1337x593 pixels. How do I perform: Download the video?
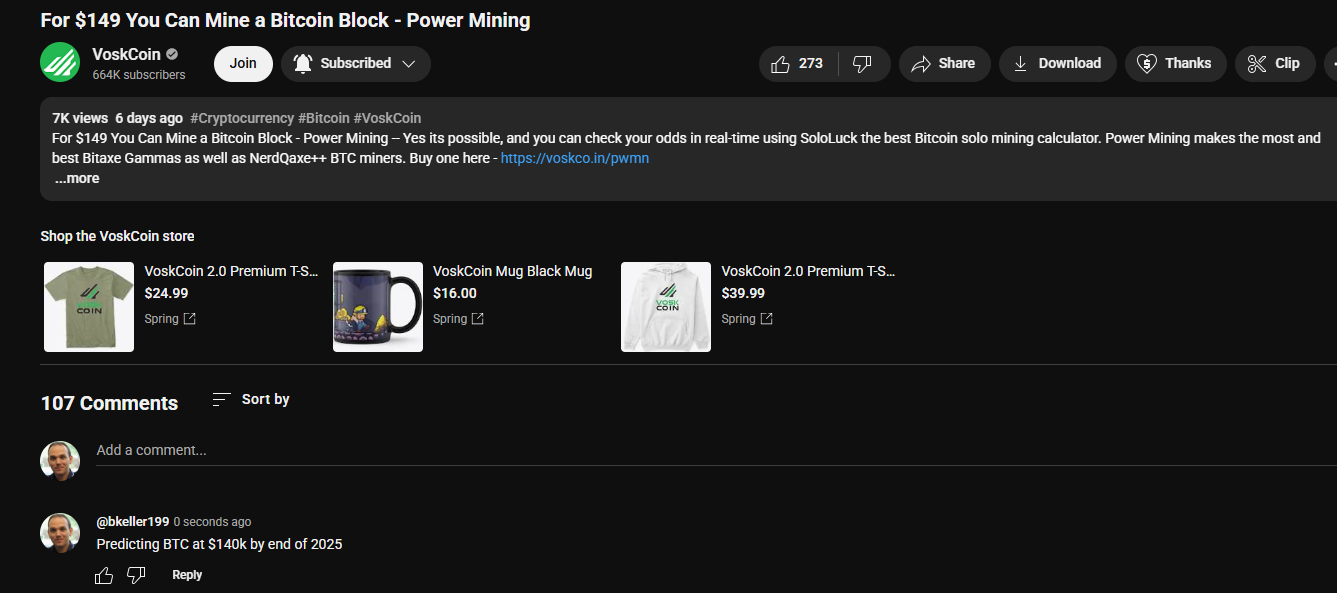[1057, 64]
